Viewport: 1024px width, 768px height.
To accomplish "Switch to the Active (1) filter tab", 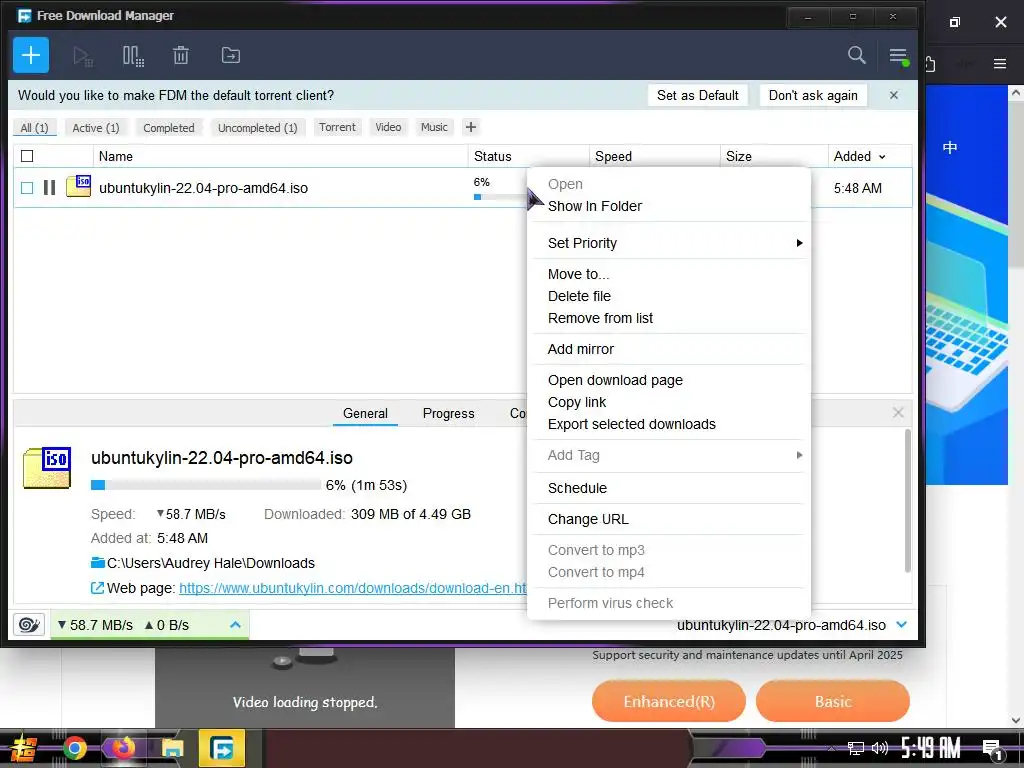I will click(96, 128).
